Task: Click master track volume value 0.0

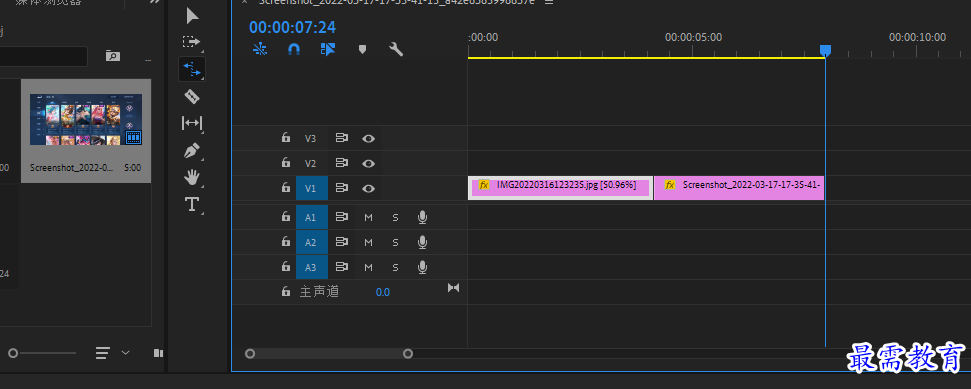Action: [x=383, y=292]
